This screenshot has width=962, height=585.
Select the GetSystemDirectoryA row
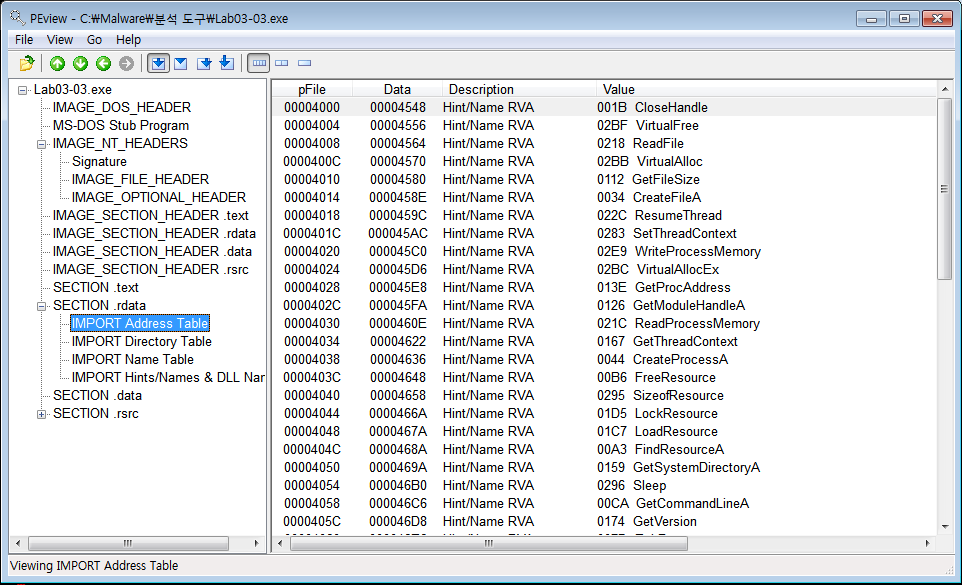(605, 467)
